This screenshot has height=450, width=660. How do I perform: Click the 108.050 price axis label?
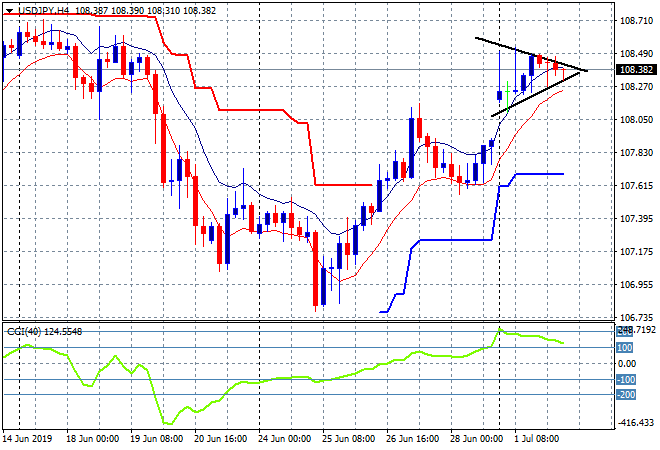pyautogui.click(x=636, y=120)
